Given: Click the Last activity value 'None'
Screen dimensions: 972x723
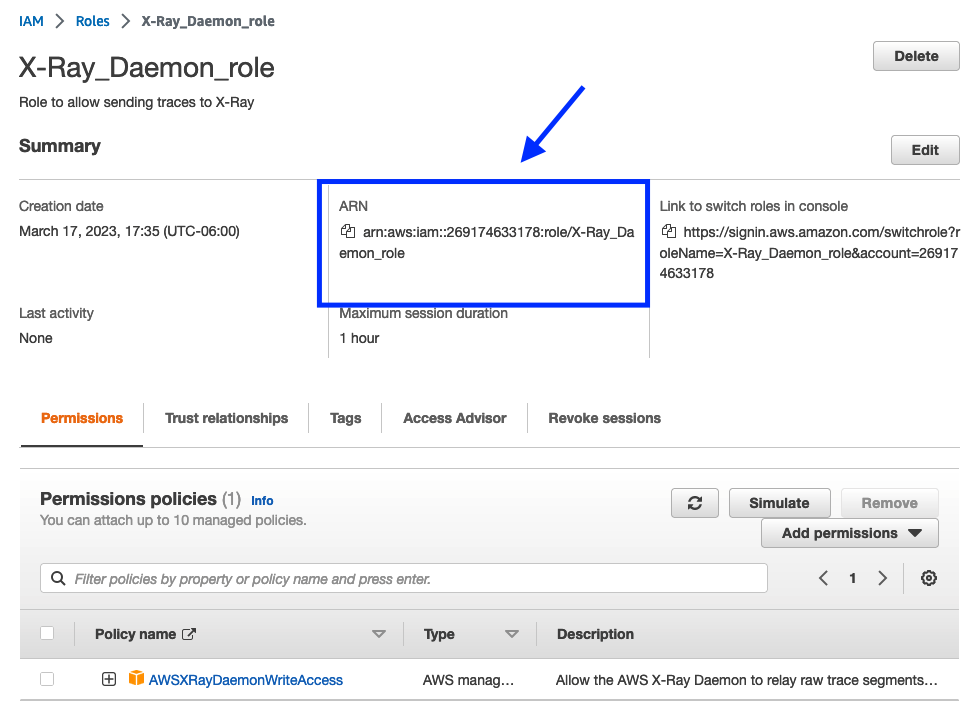Looking at the screenshot, I should coord(35,338).
